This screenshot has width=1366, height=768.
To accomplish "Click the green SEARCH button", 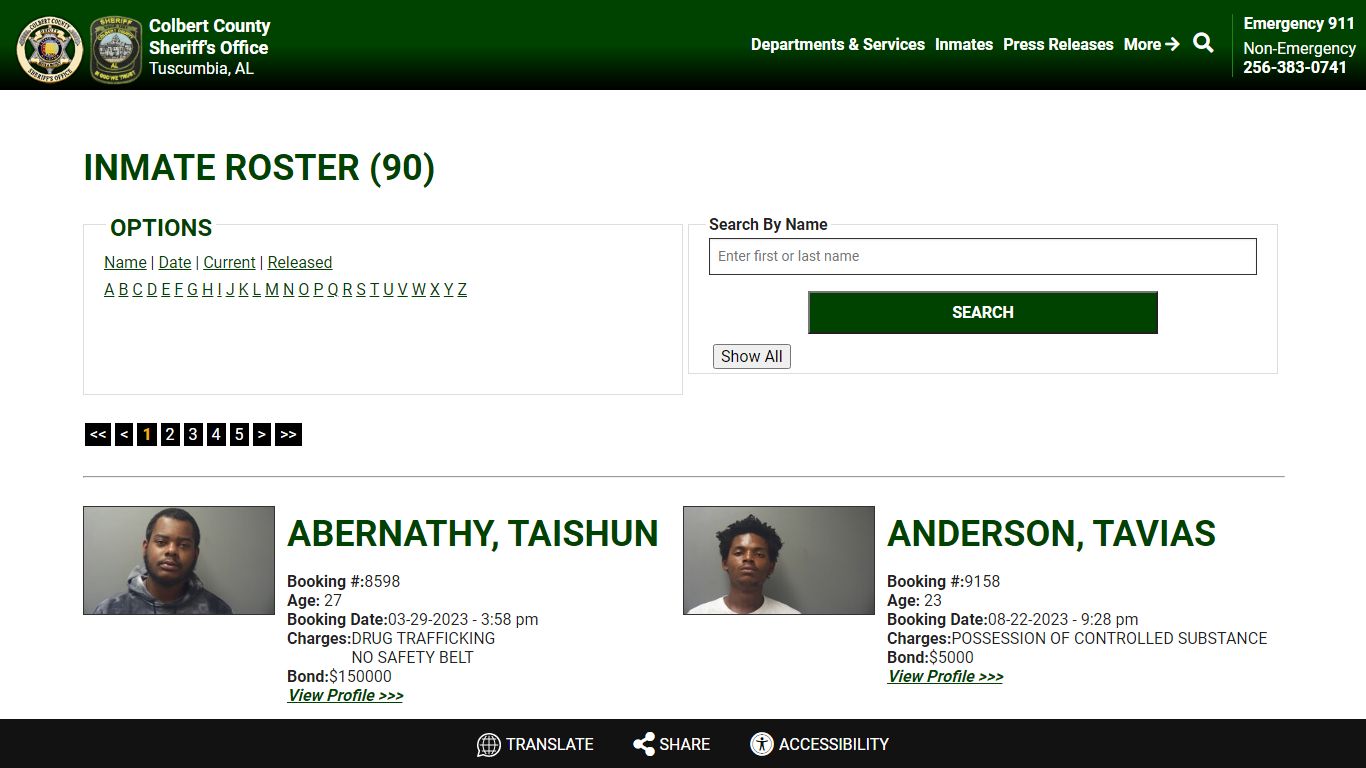I will pos(982,312).
